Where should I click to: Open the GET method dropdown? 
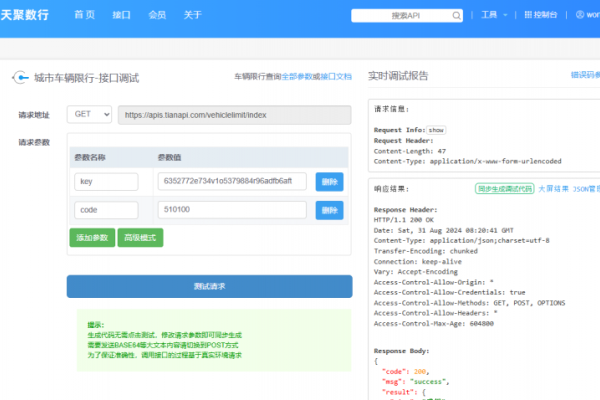89,114
